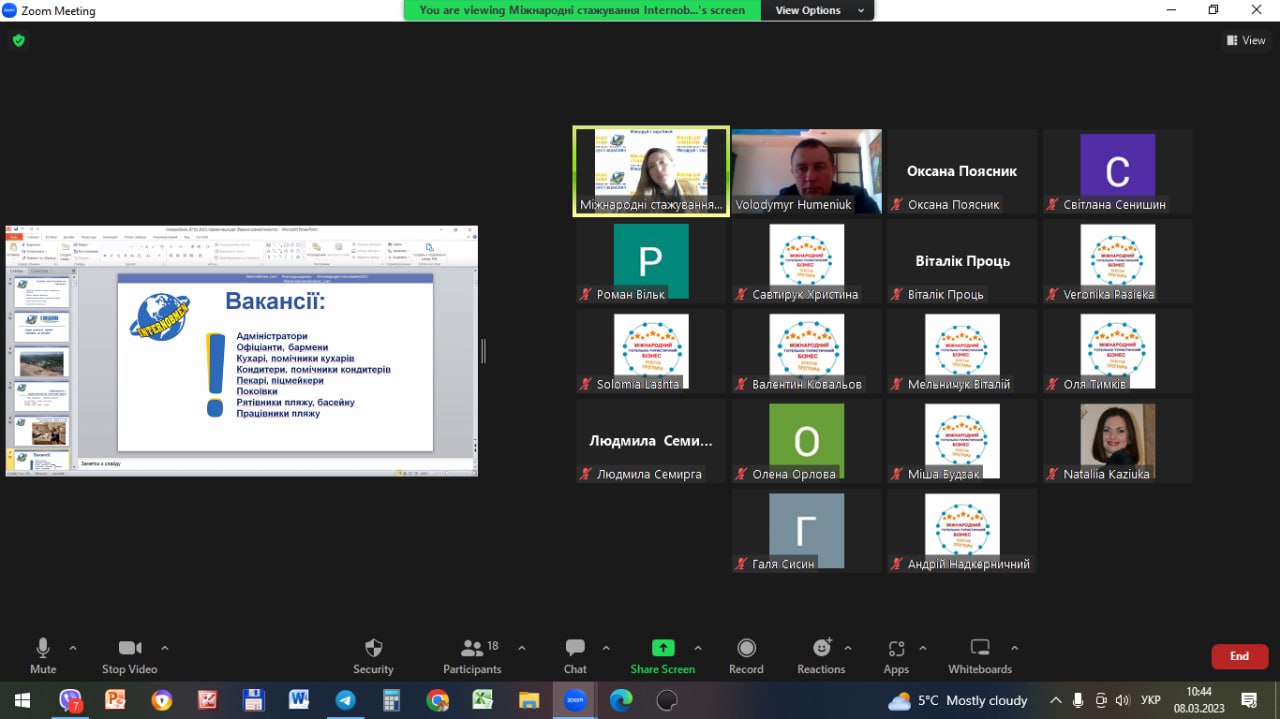The image size is (1280, 719).
Task: Start recording with the Record button
Action: 746,655
